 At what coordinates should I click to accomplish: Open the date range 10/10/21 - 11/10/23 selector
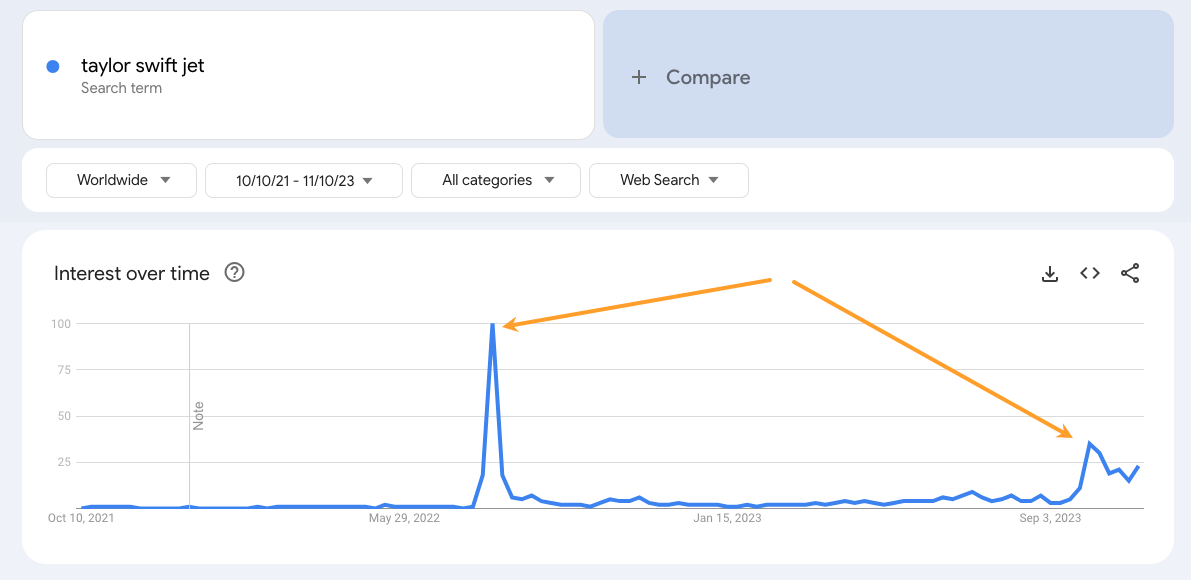pos(303,180)
